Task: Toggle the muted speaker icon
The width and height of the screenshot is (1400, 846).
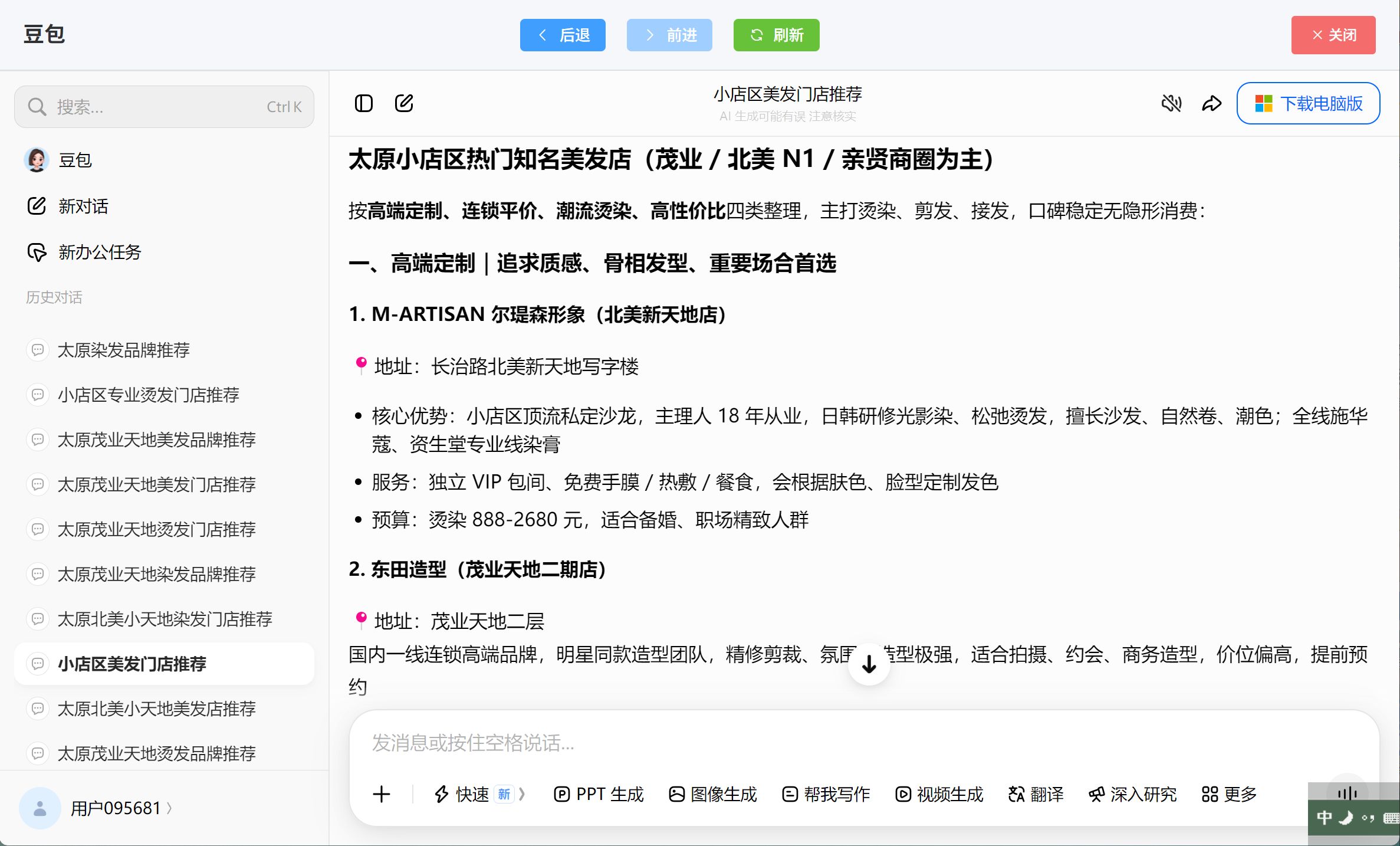Action: pyautogui.click(x=1171, y=103)
